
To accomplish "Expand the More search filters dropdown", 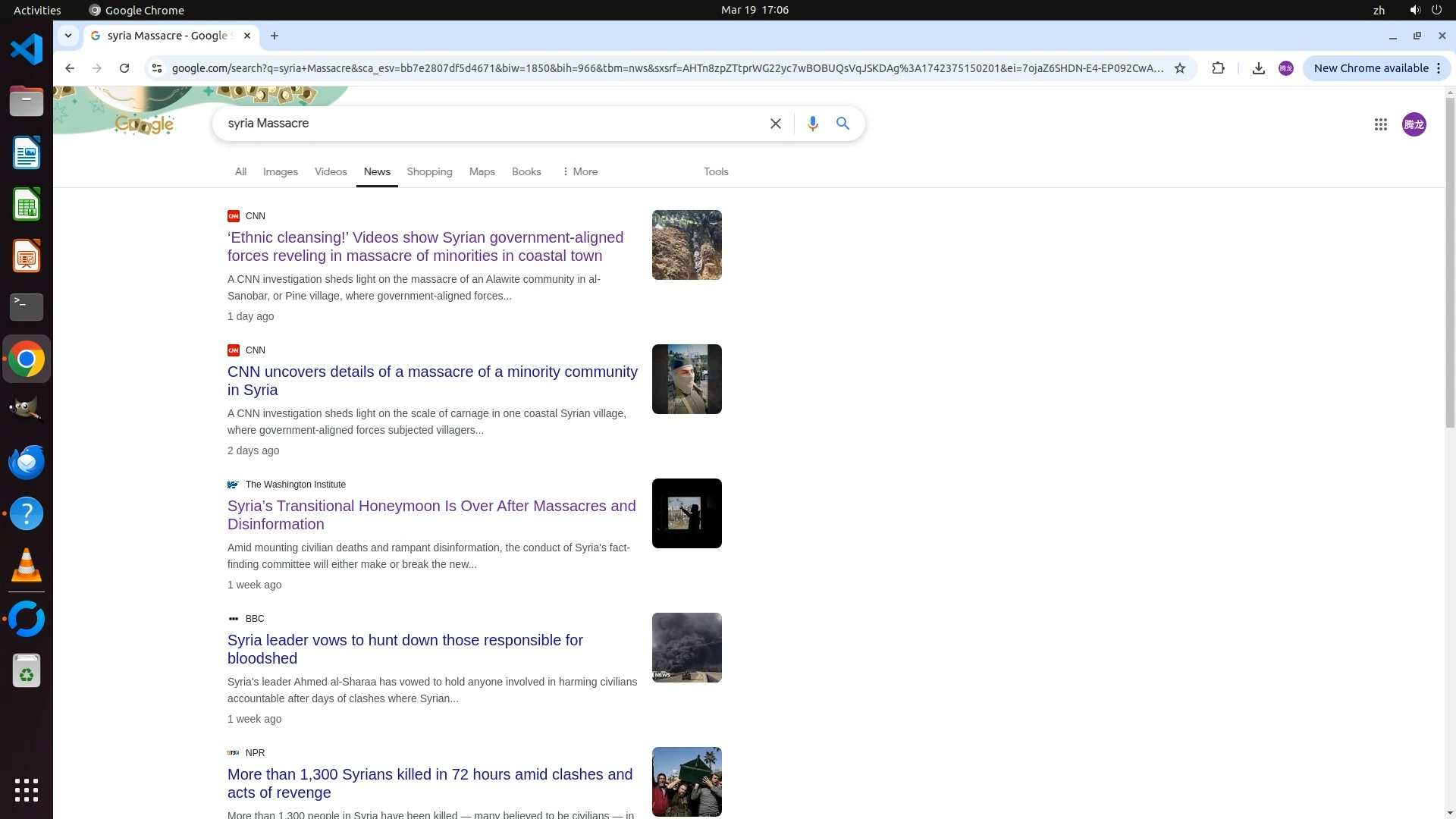I will (x=579, y=172).
